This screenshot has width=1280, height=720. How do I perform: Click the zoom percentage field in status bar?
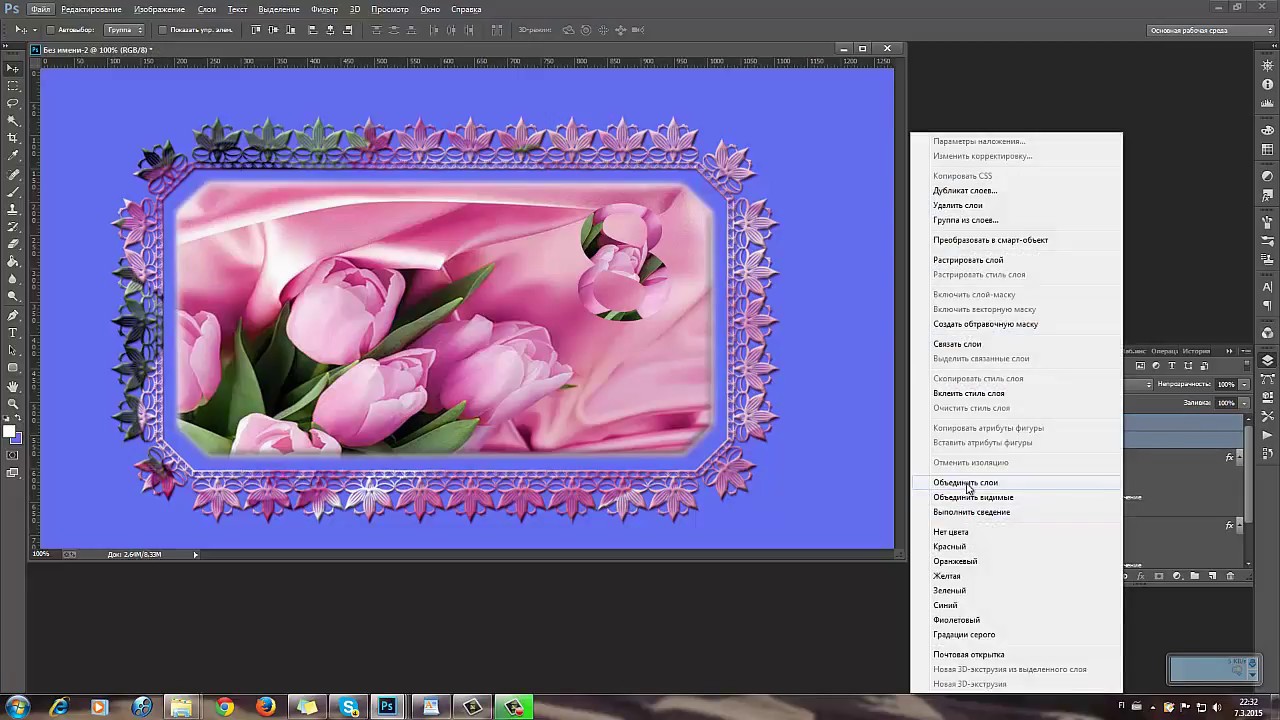coord(43,554)
